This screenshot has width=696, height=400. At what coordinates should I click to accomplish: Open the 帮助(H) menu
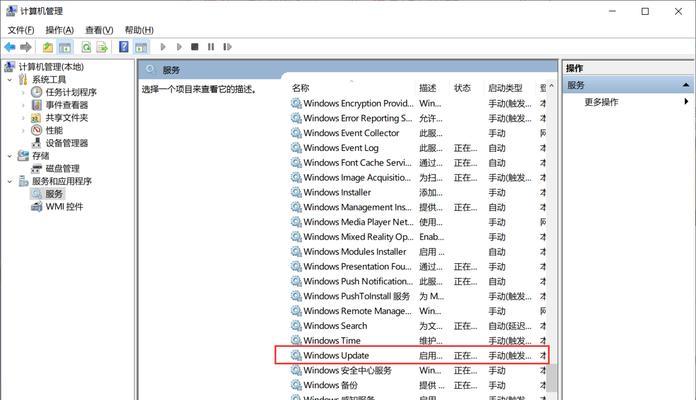point(139,30)
